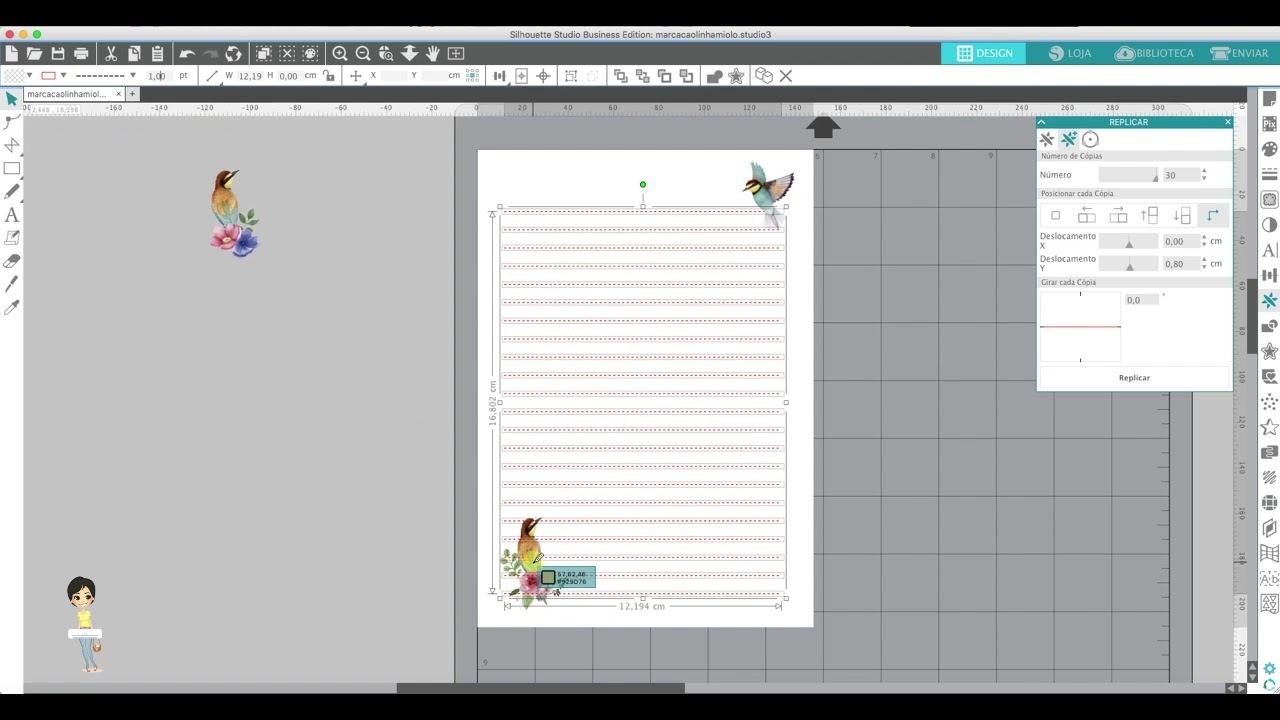Image resolution: width=1280 pixels, height=720 pixels.
Task: Save the document floppy icon
Action: 58,53
